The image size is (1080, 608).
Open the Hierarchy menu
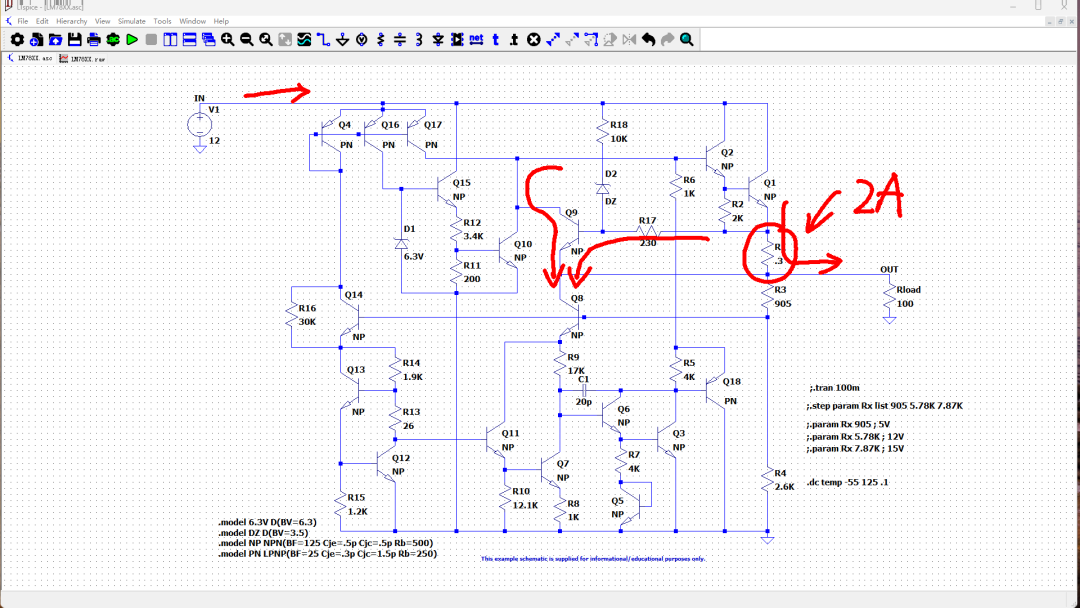coord(71,21)
